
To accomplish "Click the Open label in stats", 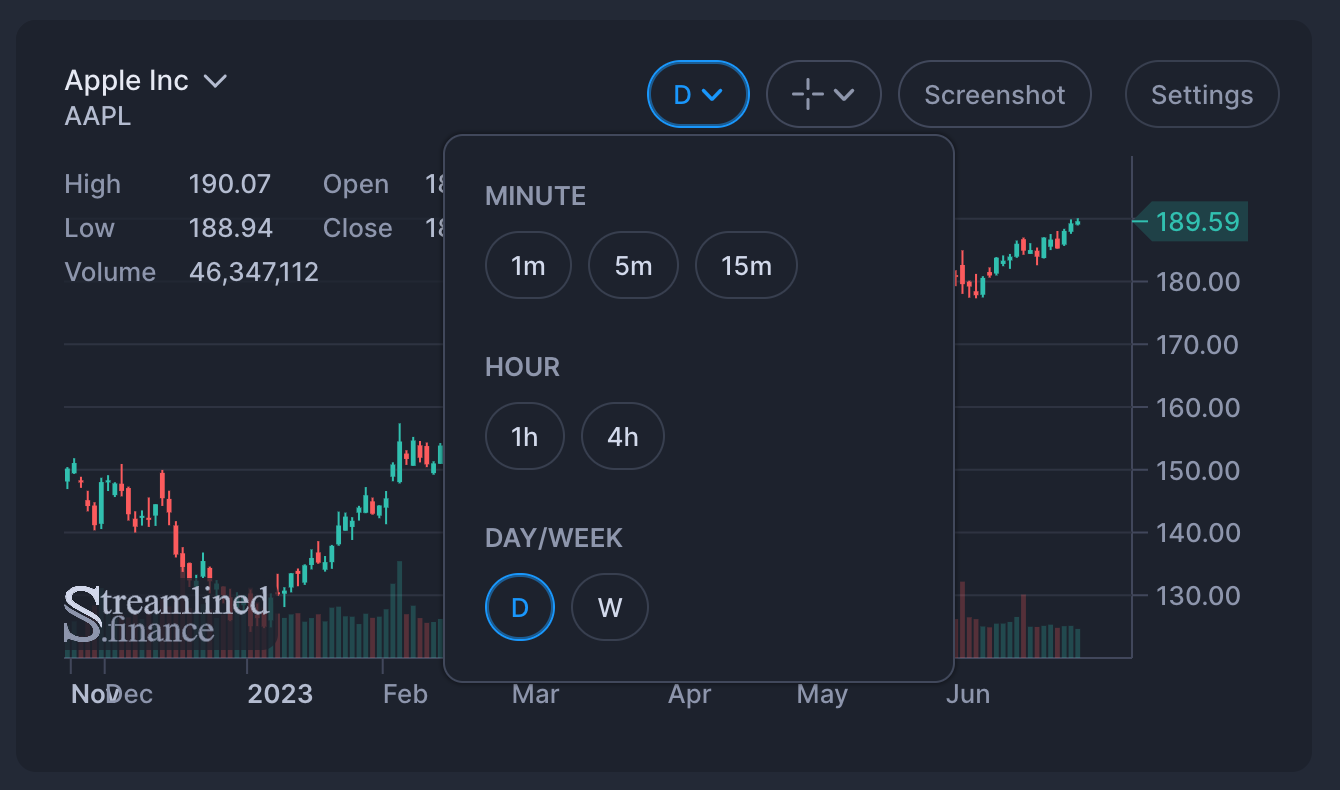I will 356,184.
